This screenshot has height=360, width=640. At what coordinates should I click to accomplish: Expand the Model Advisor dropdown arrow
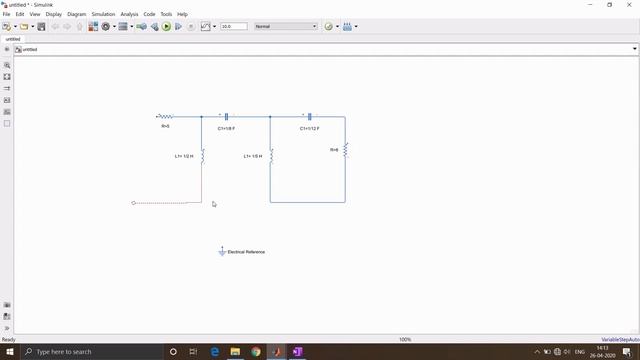pyautogui.click(x=337, y=27)
